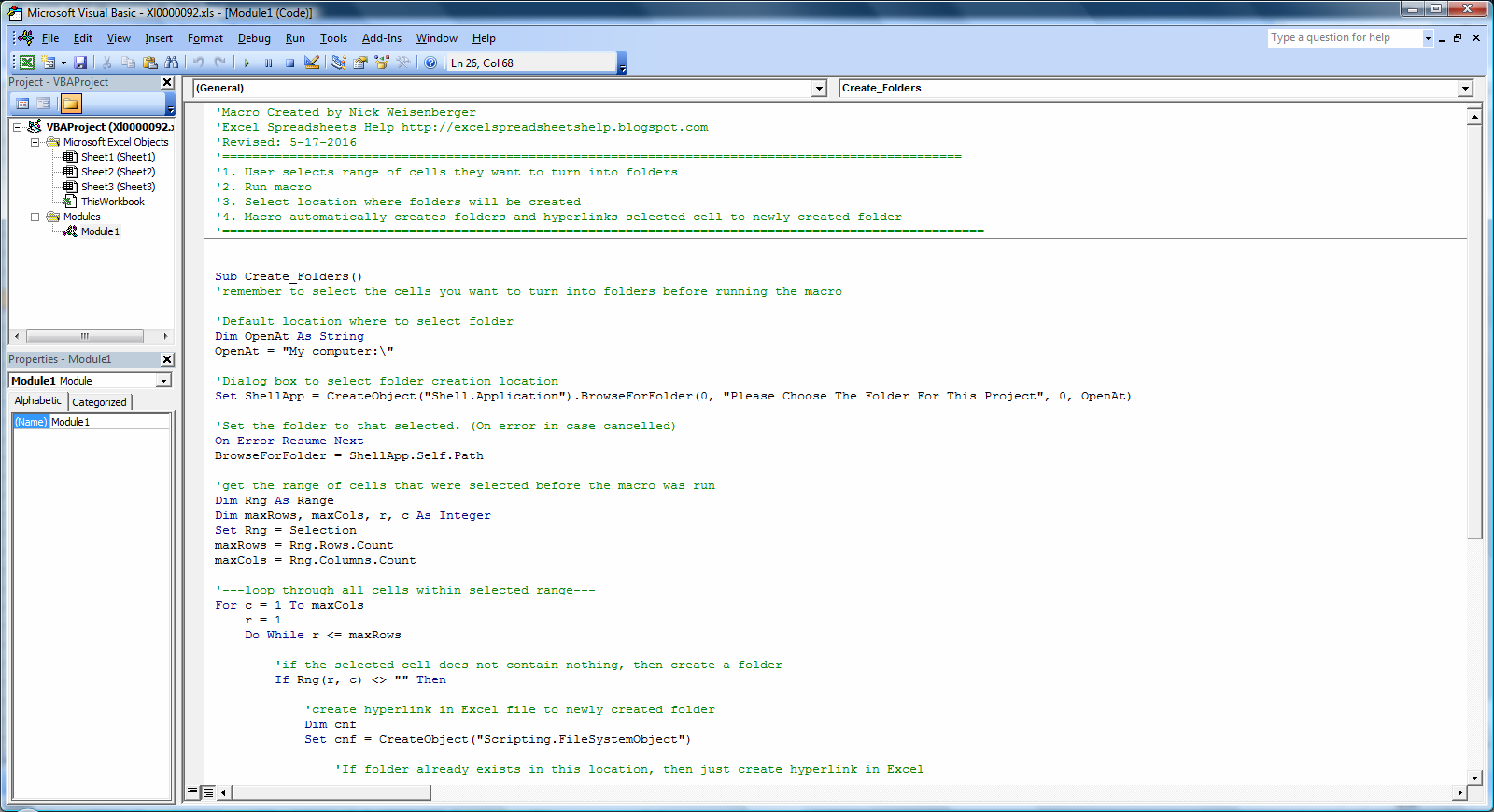Click the Break pause icon
The height and width of the screenshot is (812, 1494).
click(x=268, y=63)
